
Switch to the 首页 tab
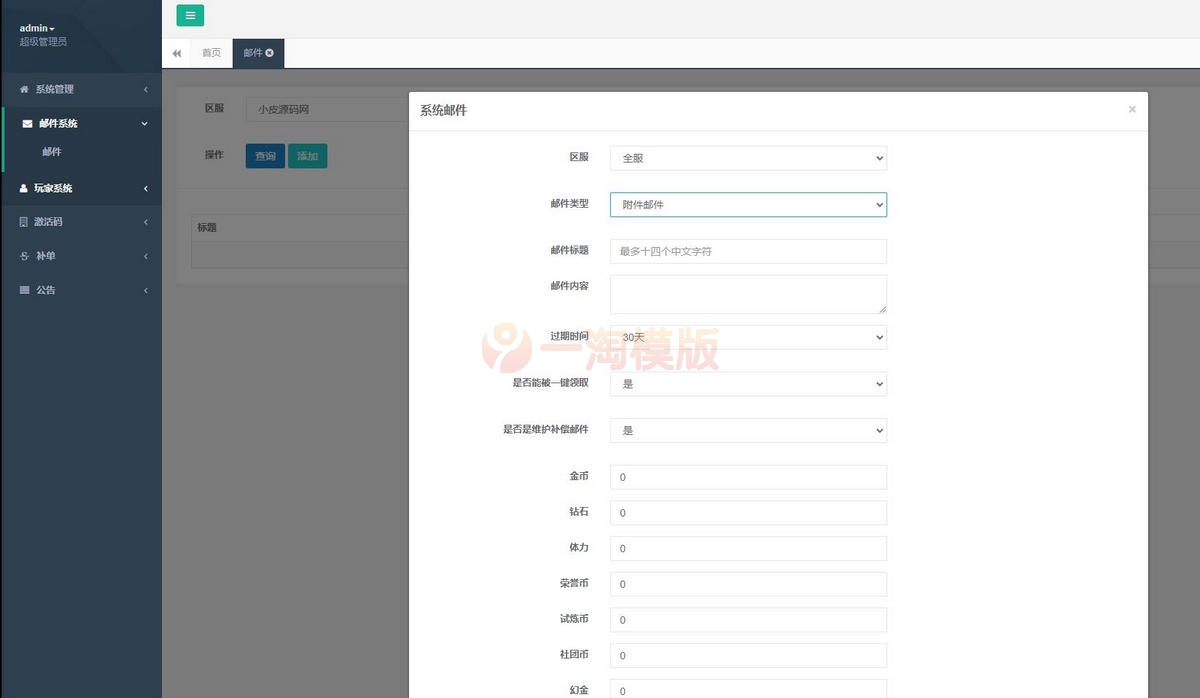(210, 53)
